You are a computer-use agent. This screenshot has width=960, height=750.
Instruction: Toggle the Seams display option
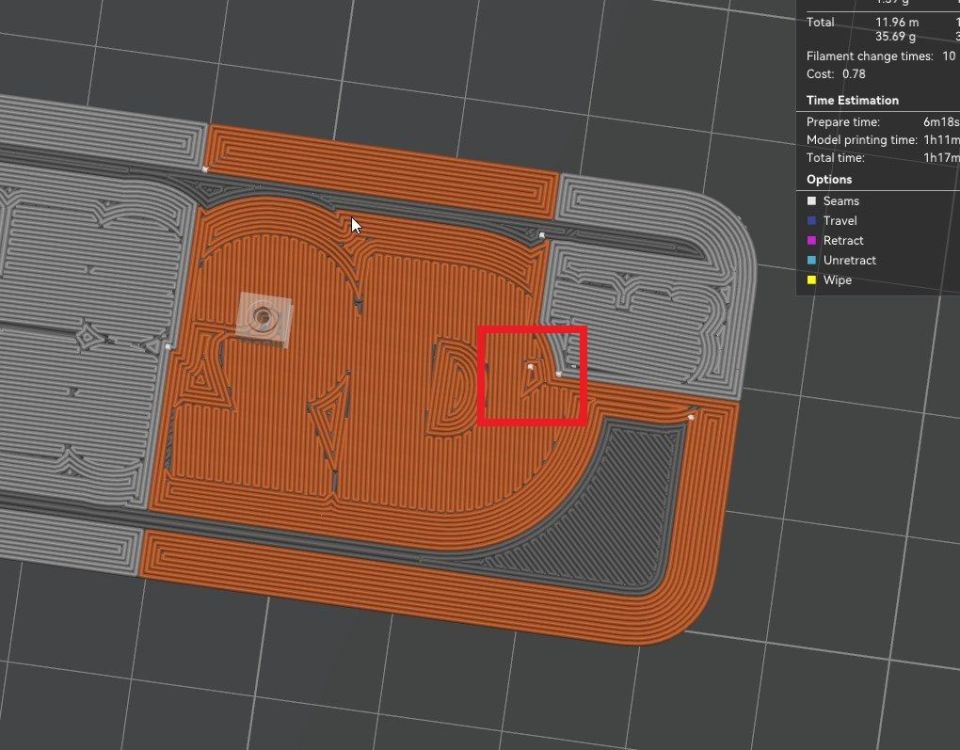point(812,201)
